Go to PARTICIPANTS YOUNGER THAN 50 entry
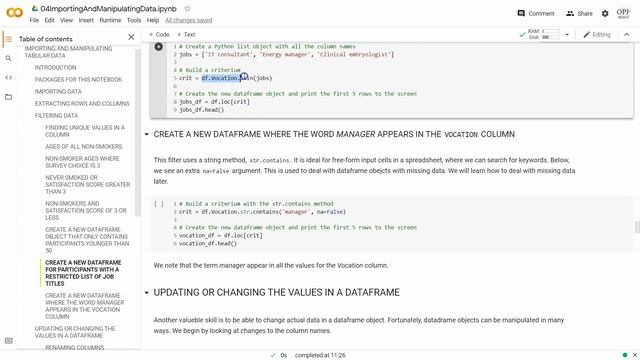 pyautogui.click(x=87, y=240)
